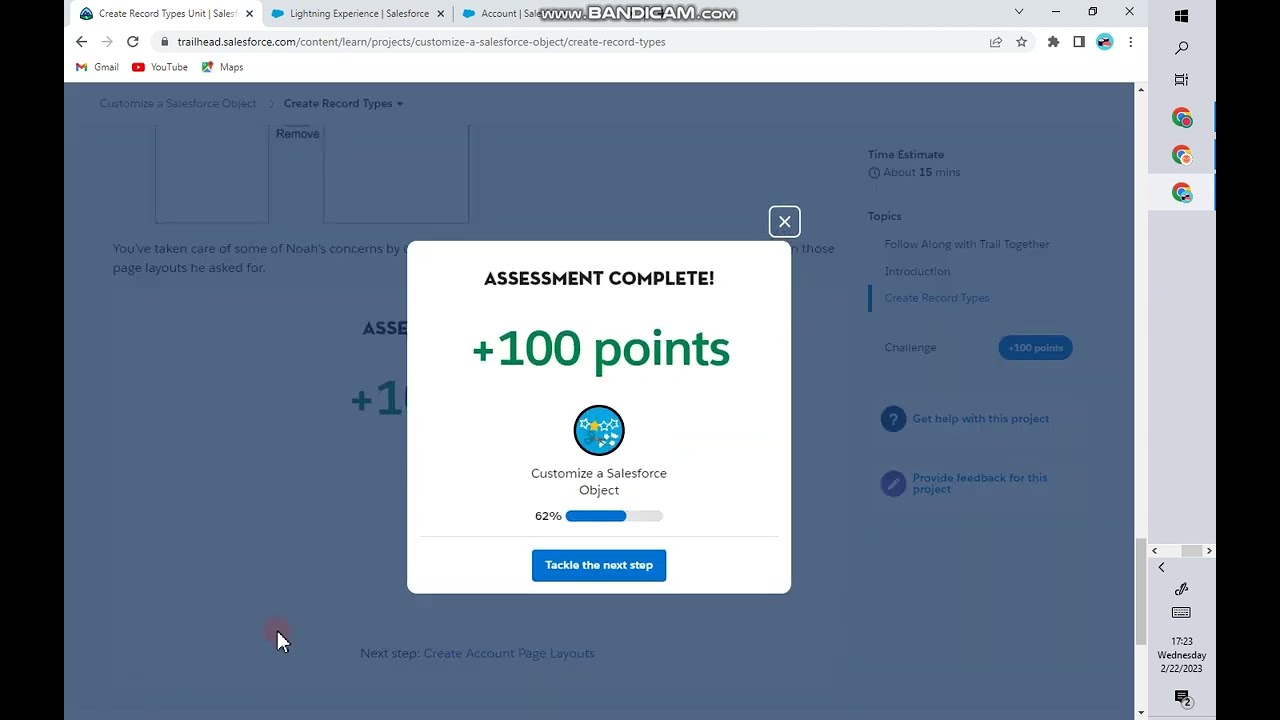Click taskbar overflow right arrow
The height and width of the screenshot is (720, 1280).
1208,551
